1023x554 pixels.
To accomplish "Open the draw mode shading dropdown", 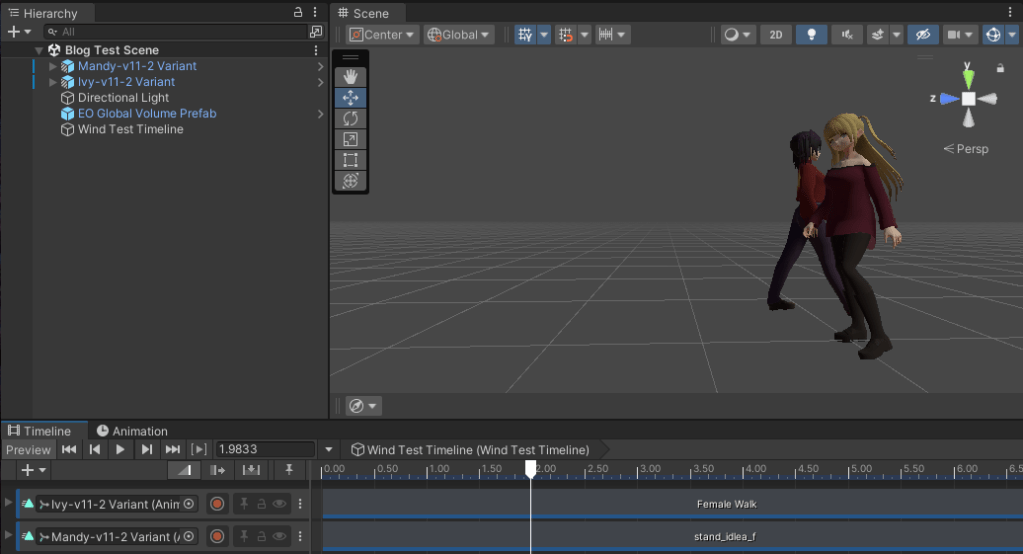I will [738, 35].
